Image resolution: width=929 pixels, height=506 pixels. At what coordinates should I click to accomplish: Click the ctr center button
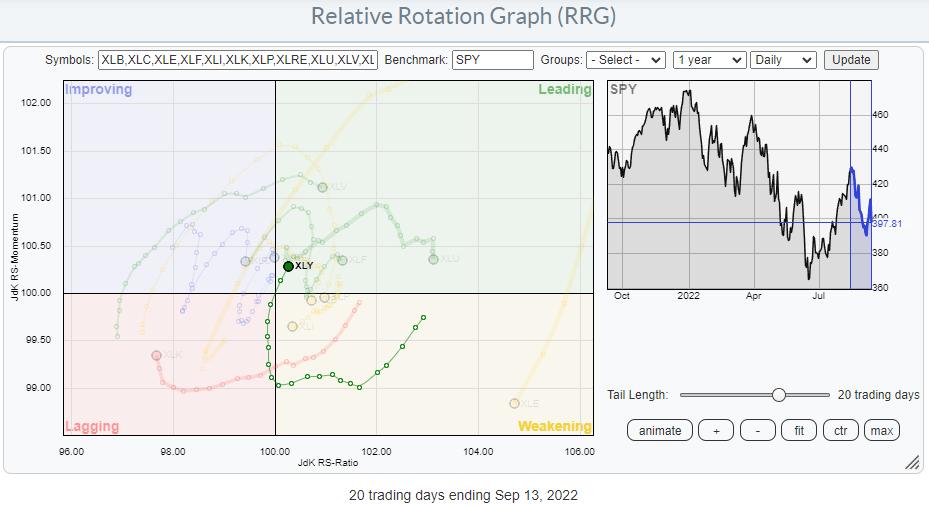coord(840,430)
